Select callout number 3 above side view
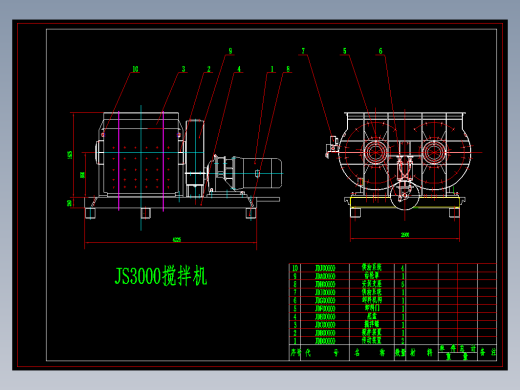Viewport: 520px width, 390px height. click(x=183, y=69)
